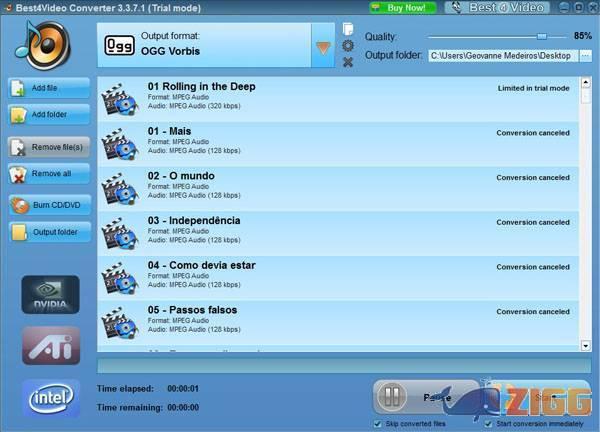The width and height of the screenshot is (600, 432).
Task: Click the Audio: MPEG Audio (320 kbps) text
Action: (x=194, y=106)
